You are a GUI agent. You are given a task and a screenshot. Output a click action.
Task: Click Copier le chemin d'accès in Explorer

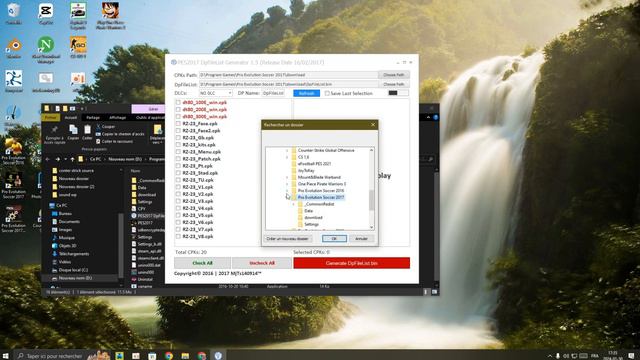[x=120, y=134]
